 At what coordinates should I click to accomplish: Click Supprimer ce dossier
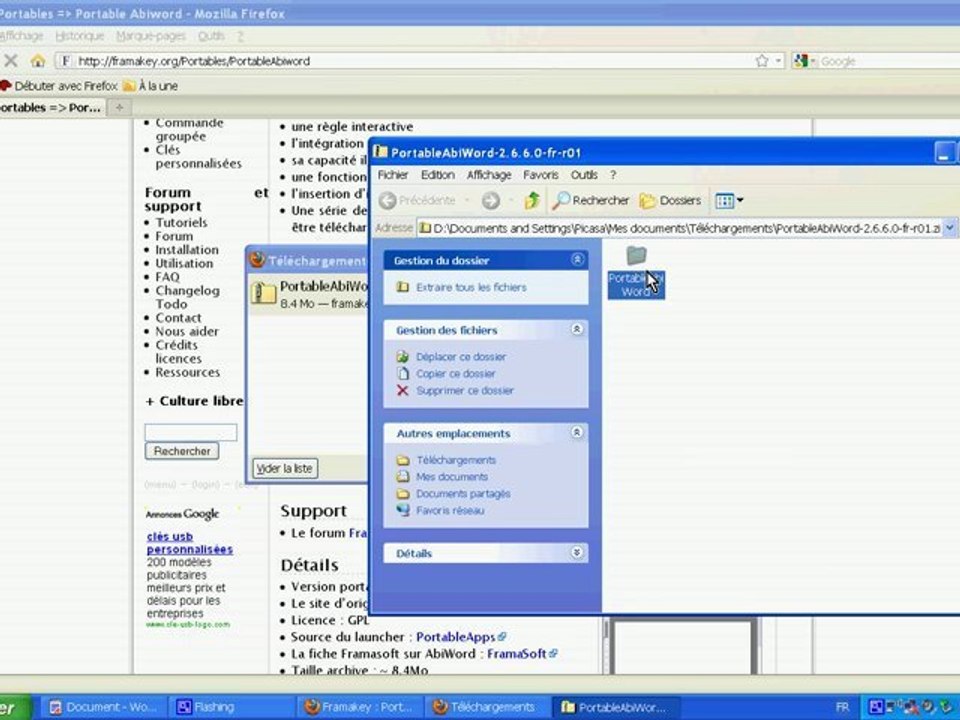click(x=465, y=391)
